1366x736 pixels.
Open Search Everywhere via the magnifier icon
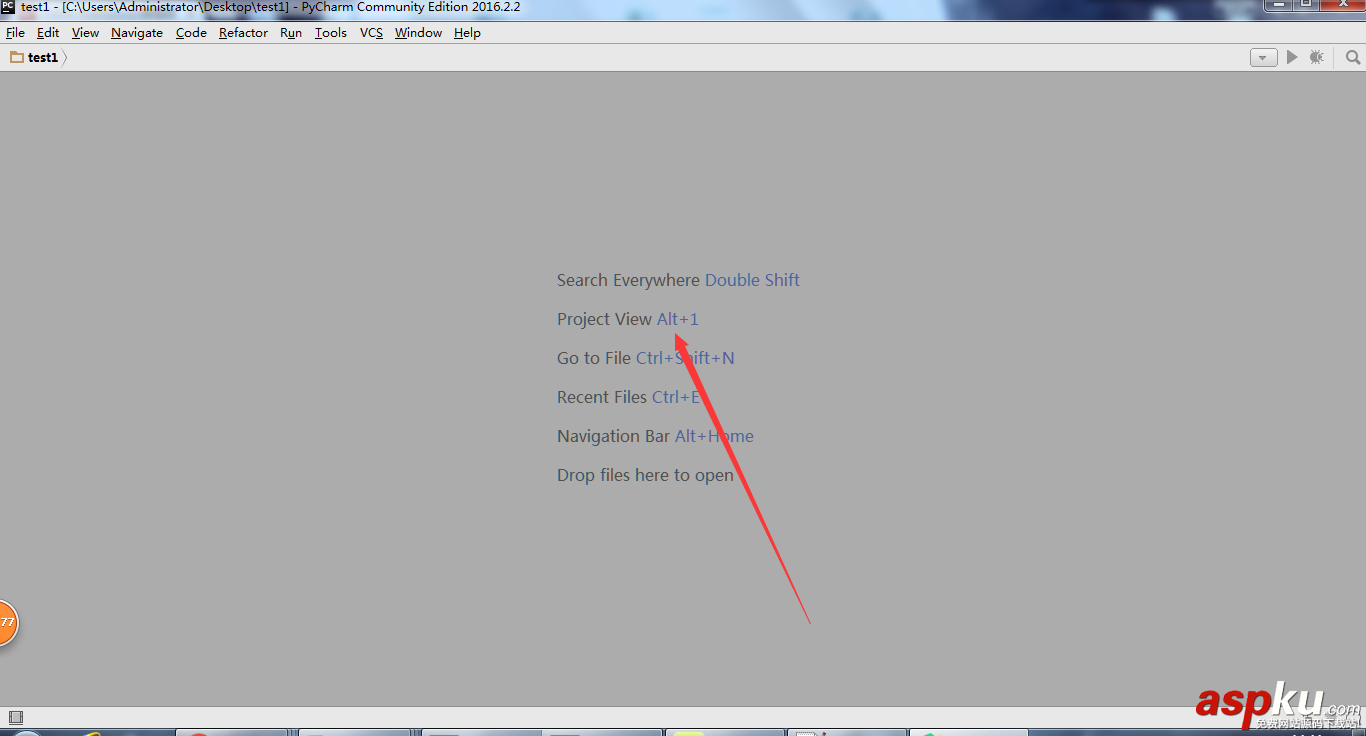click(x=1353, y=58)
